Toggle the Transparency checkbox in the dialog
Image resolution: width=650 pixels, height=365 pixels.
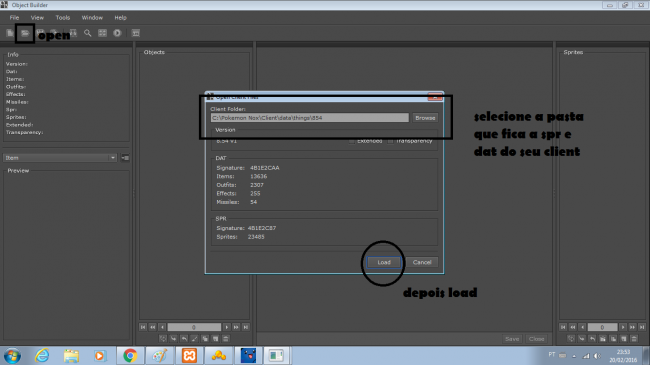point(390,141)
